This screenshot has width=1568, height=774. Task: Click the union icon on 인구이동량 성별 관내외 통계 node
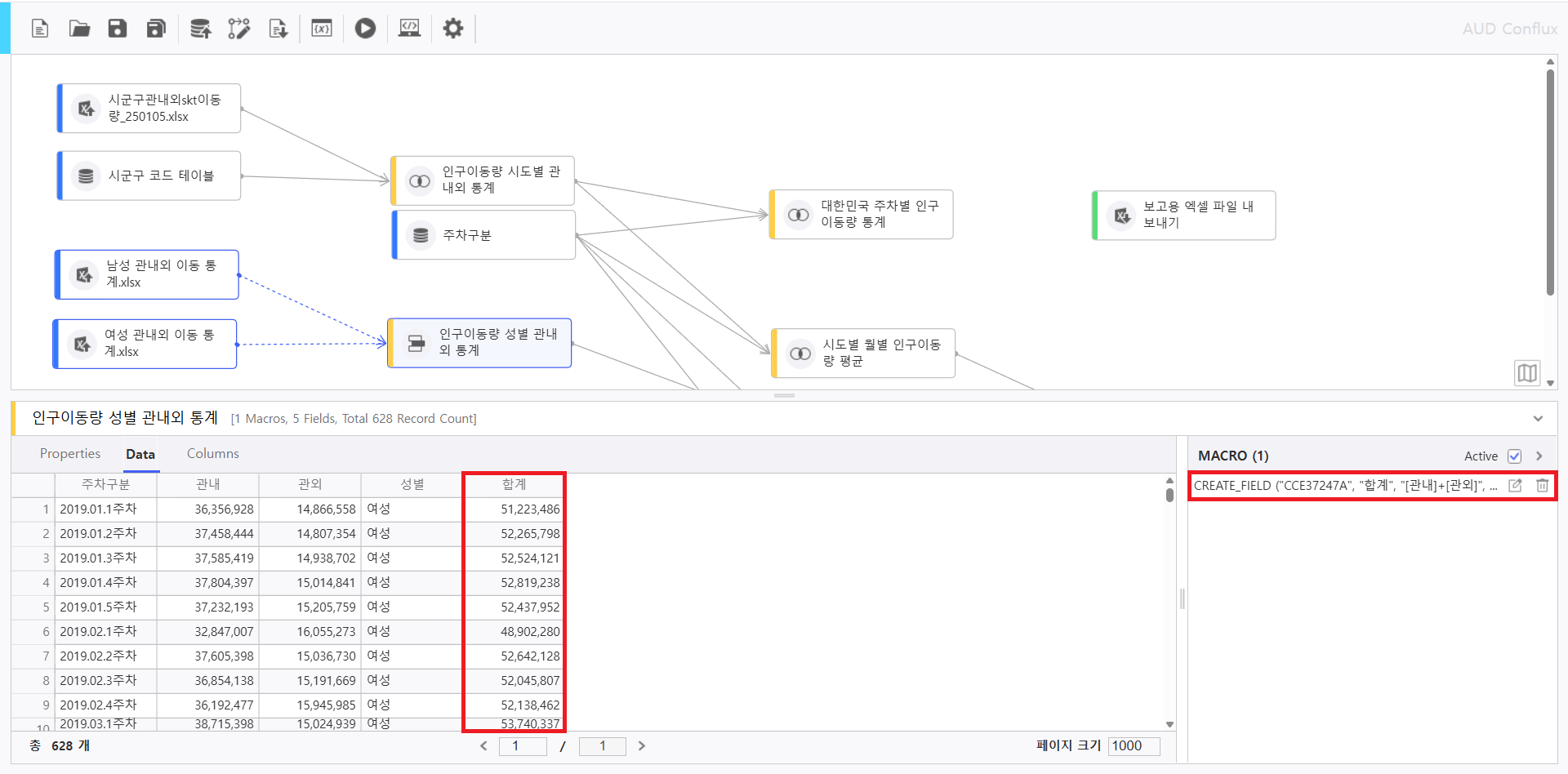416,343
